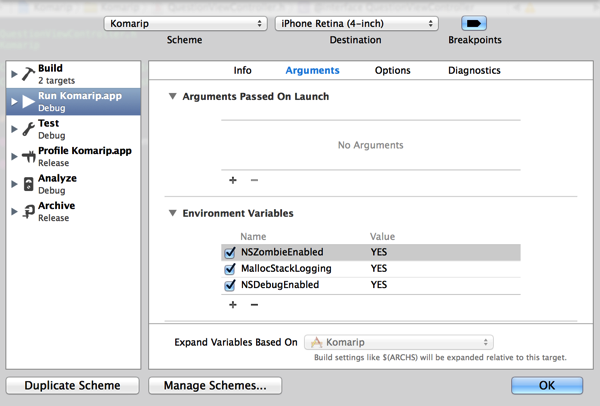
Task: Click the Komarip app icon in the Expand Variables popup
Action: click(316, 342)
